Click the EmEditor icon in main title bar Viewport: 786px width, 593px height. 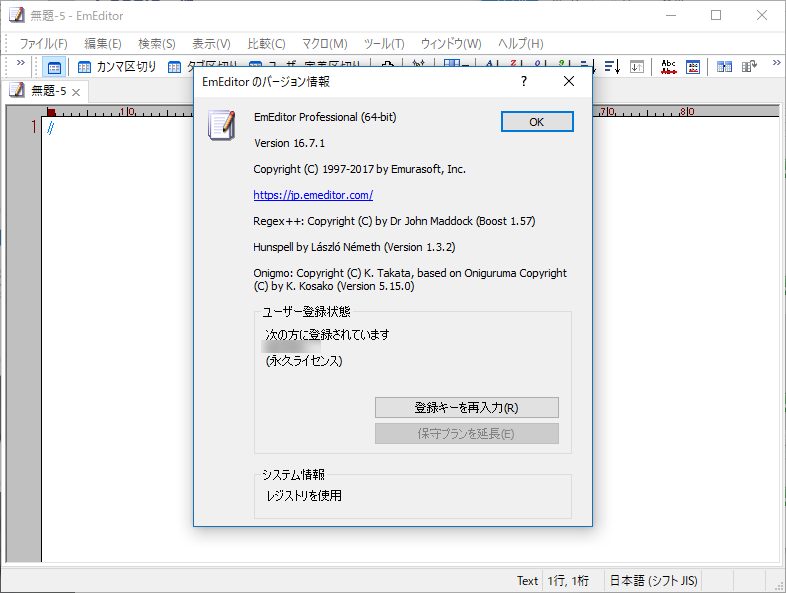pyautogui.click(x=16, y=15)
